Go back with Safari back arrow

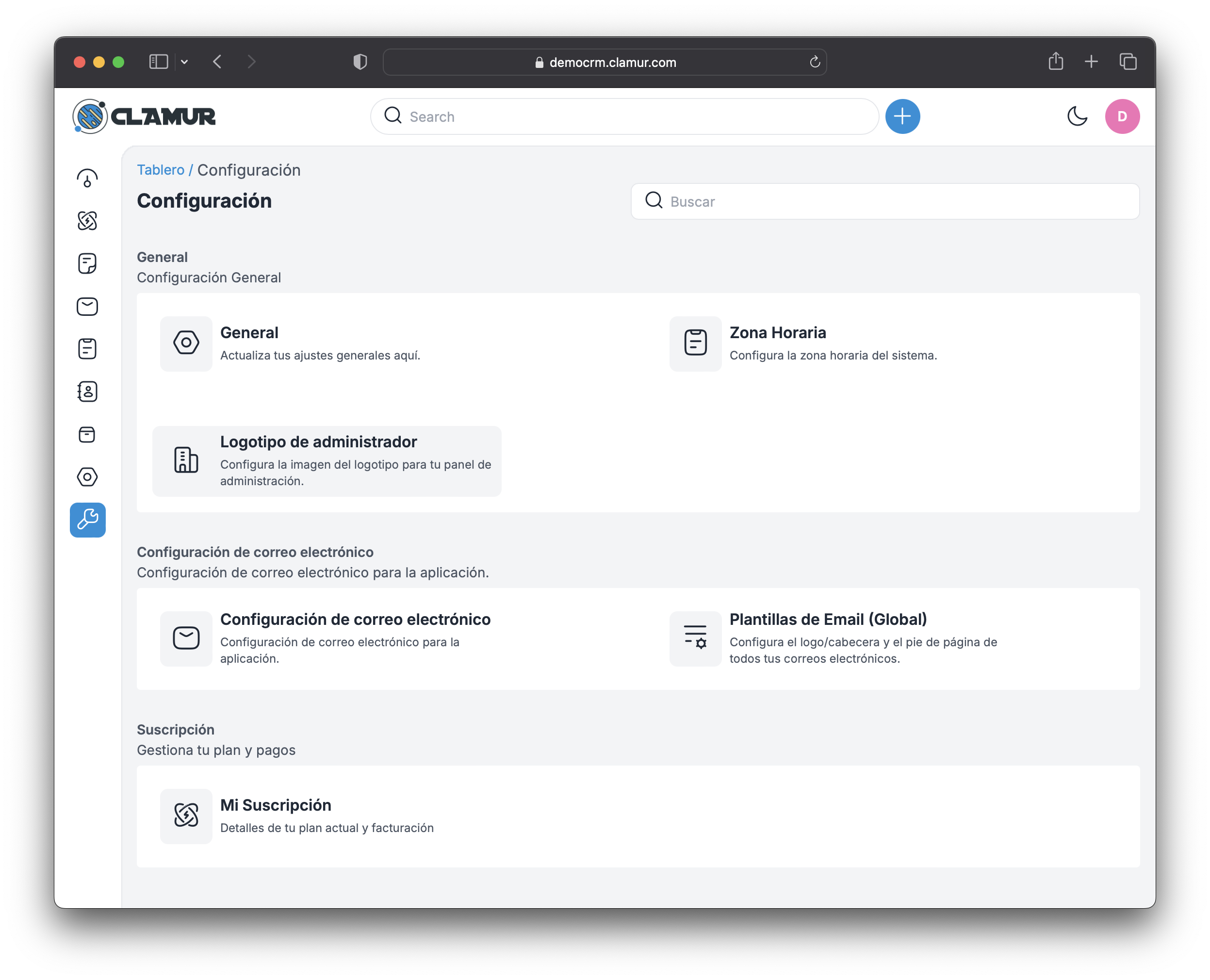coord(217,62)
